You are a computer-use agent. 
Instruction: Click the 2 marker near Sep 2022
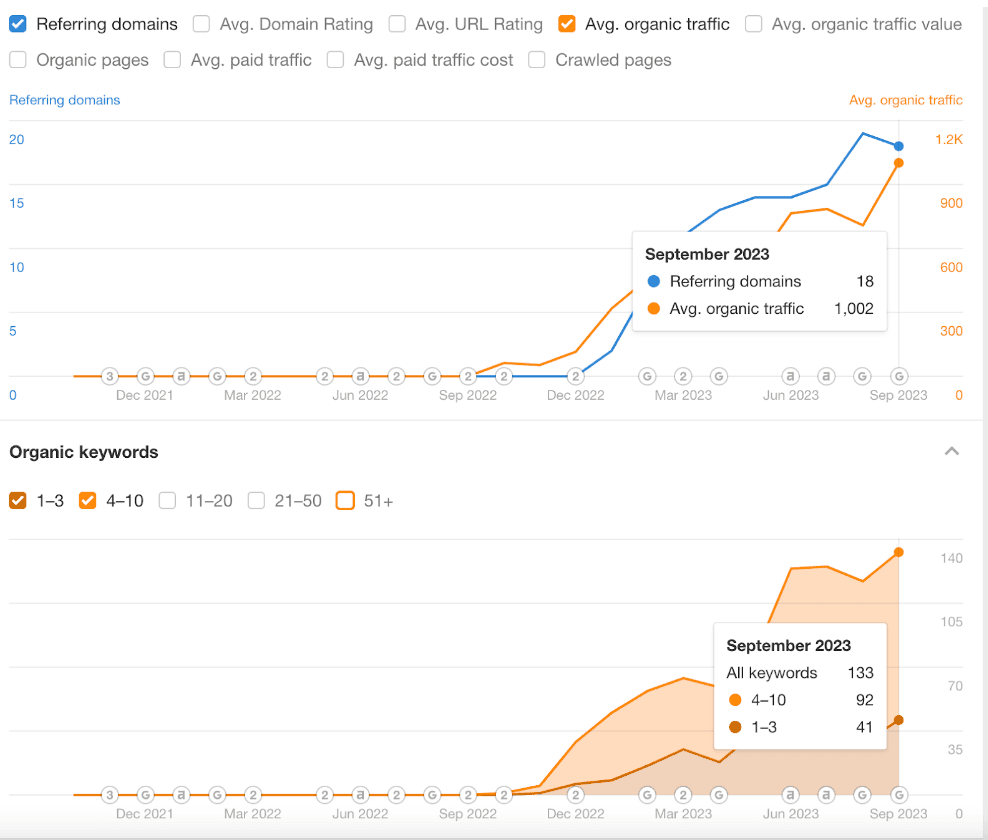tap(467, 376)
